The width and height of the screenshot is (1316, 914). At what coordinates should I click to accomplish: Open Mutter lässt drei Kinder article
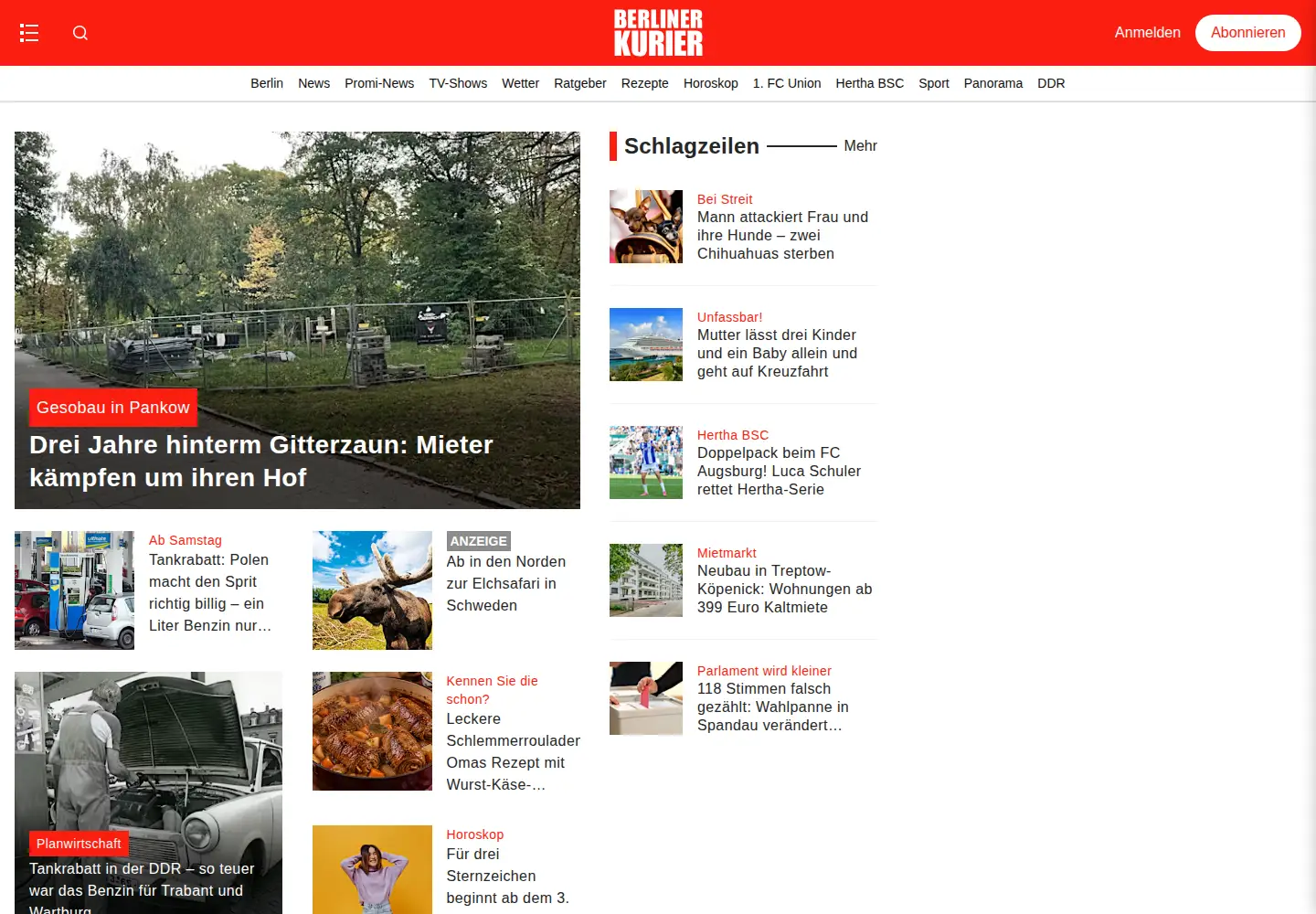coord(777,354)
